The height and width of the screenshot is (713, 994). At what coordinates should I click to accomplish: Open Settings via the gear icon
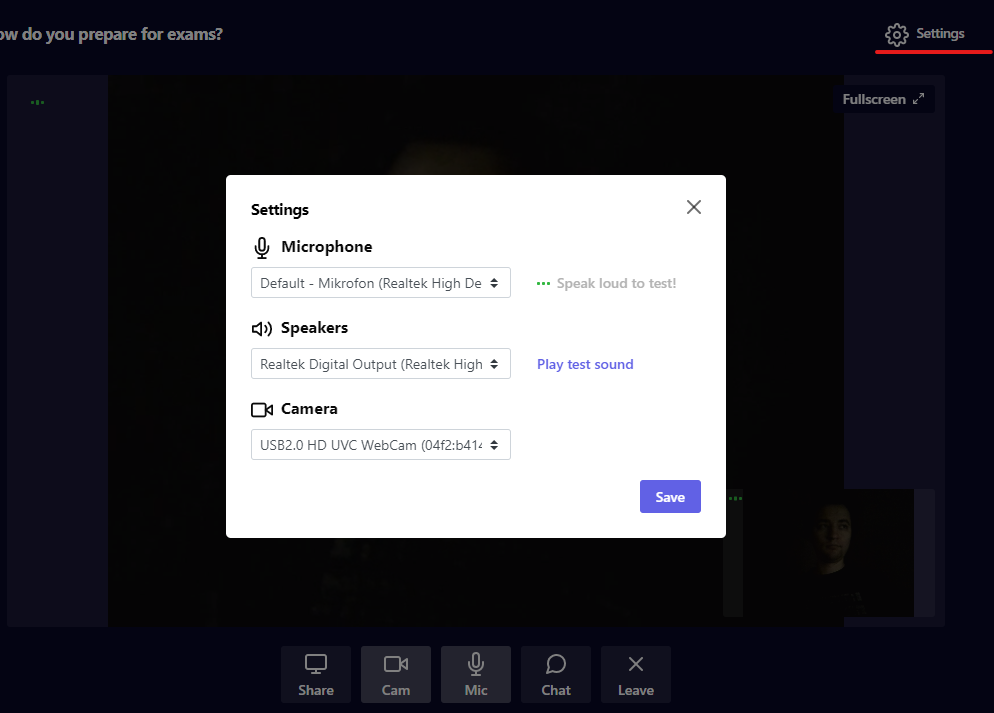896,34
